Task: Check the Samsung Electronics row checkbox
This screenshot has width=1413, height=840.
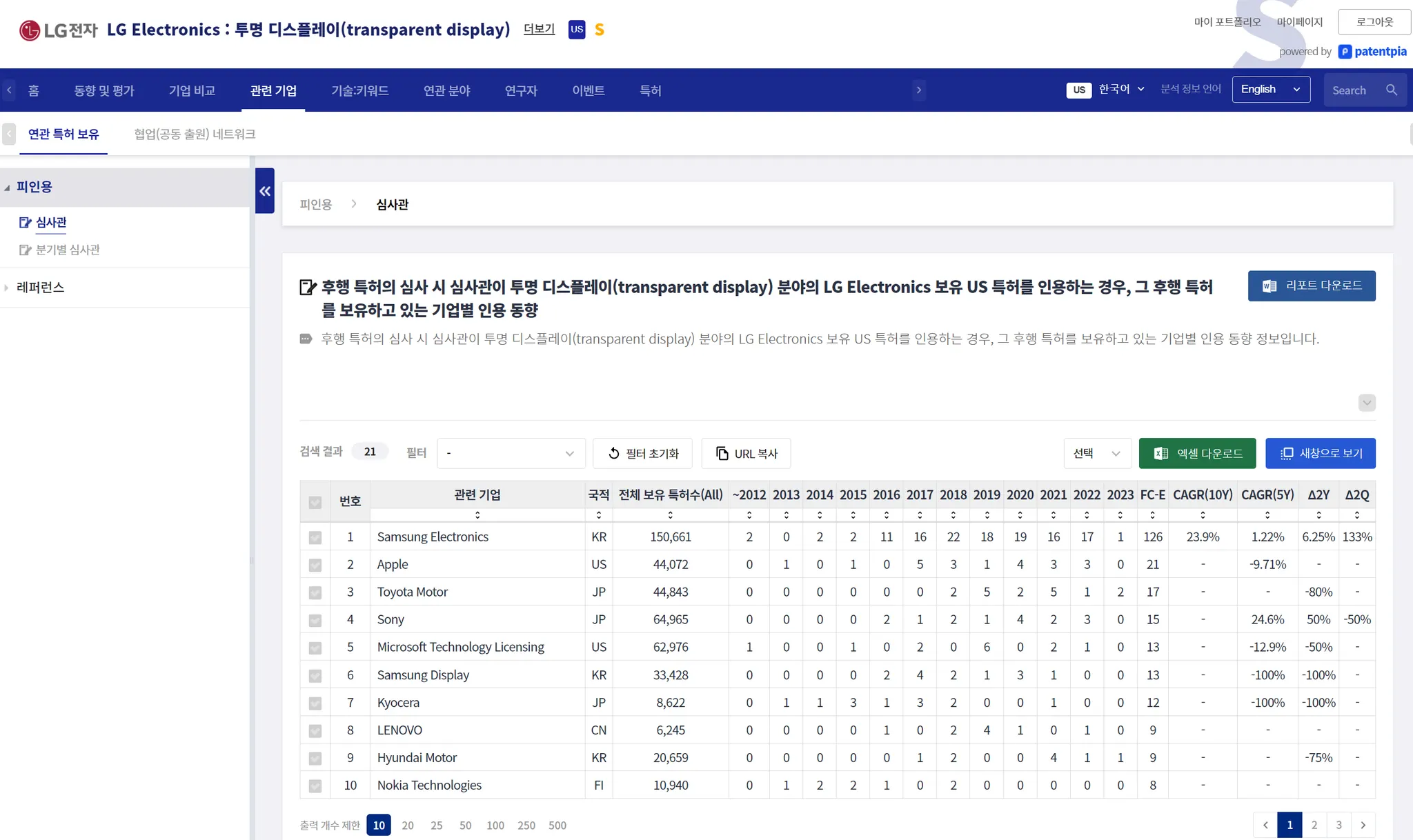Action: pos(315,537)
